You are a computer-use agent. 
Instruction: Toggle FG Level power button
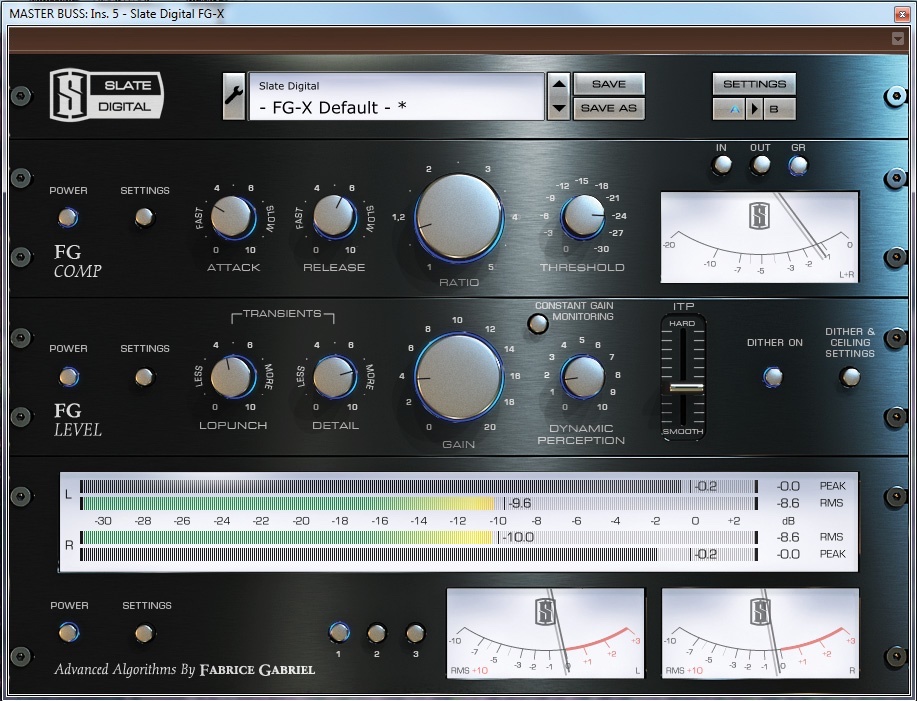[x=68, y=377]
